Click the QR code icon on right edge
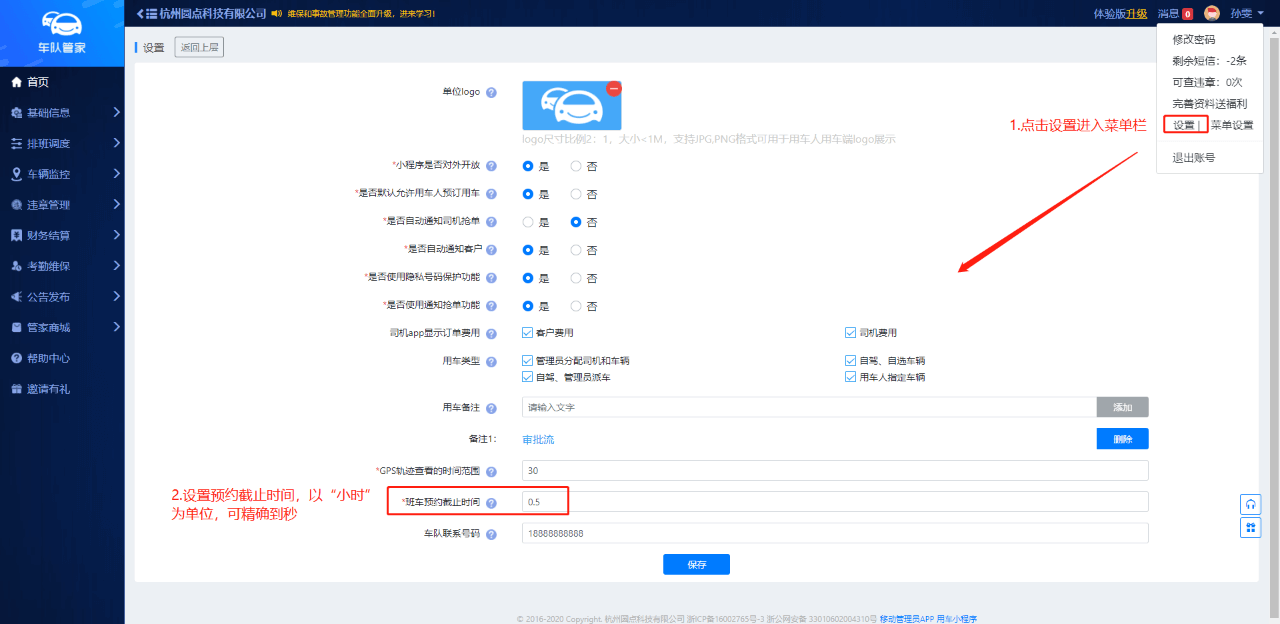This screenshot has height=624, width=1280. coord(1250,527)
